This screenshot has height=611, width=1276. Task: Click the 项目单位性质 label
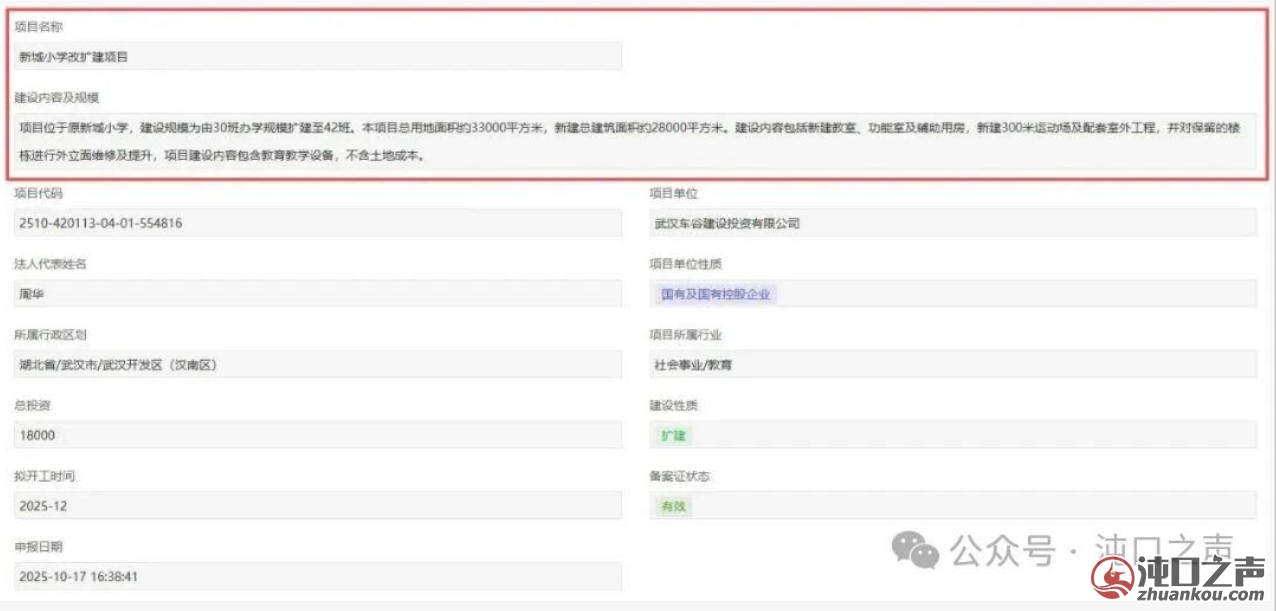pos(685,264)
